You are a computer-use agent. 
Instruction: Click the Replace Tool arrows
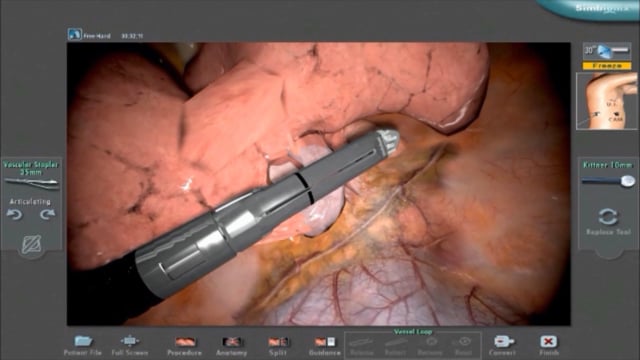pos(608,217)
